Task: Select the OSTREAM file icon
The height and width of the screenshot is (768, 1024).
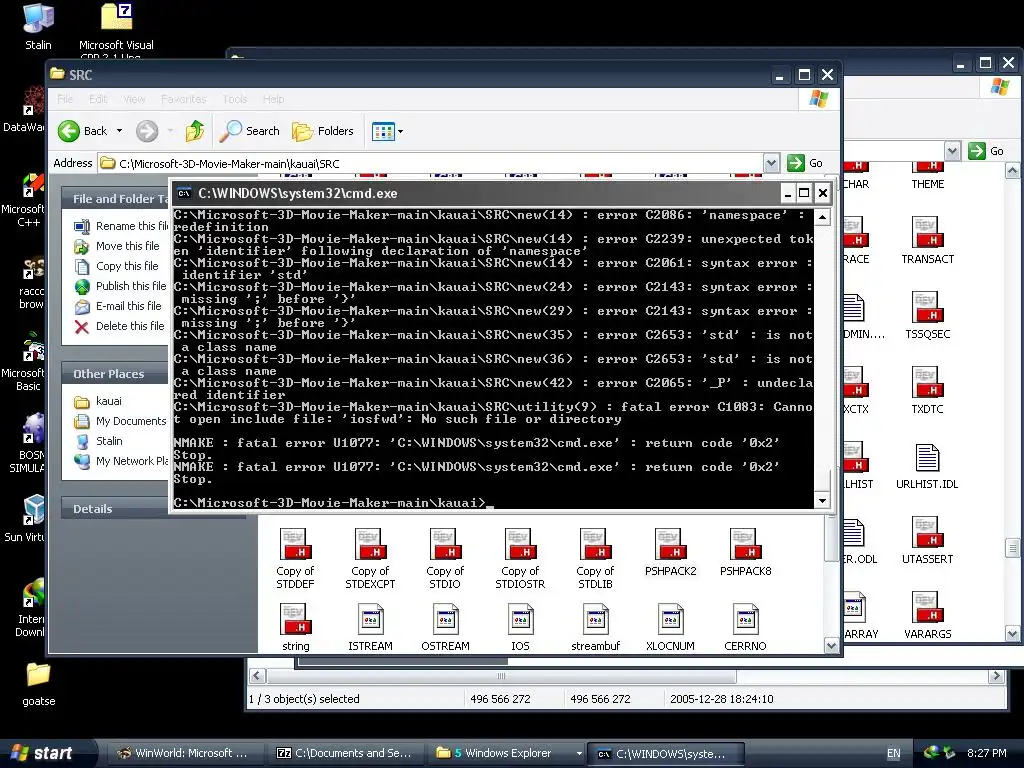Action: tap(445, 628)
